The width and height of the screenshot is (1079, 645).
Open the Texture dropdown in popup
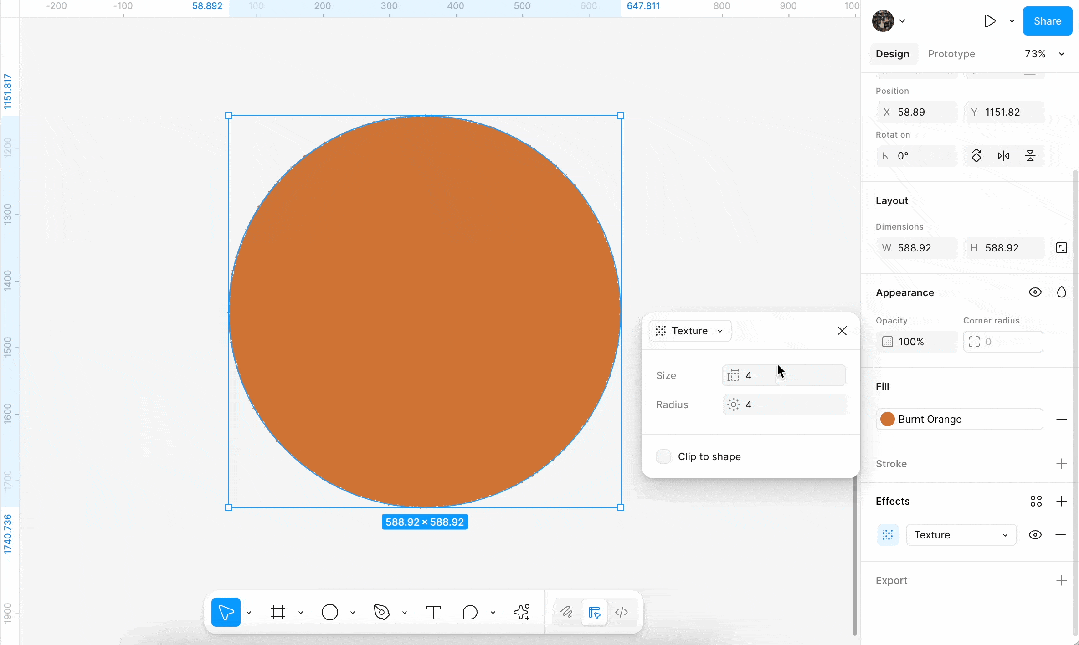(x=690, y=331)
